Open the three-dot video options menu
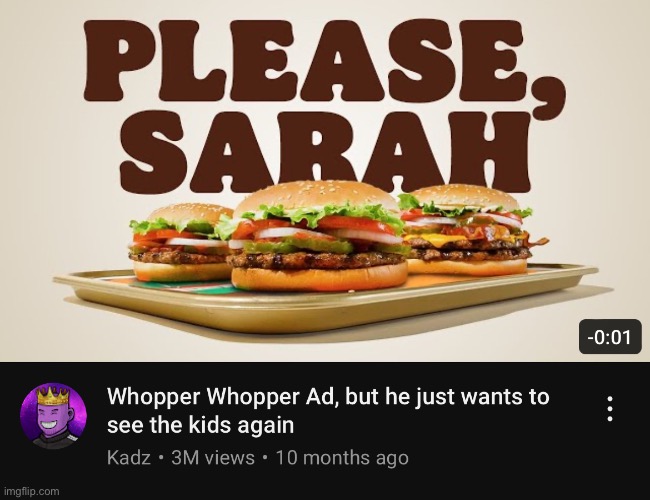Image resolution: width=650 pixels, height=500 pixels. coord(610,409)
